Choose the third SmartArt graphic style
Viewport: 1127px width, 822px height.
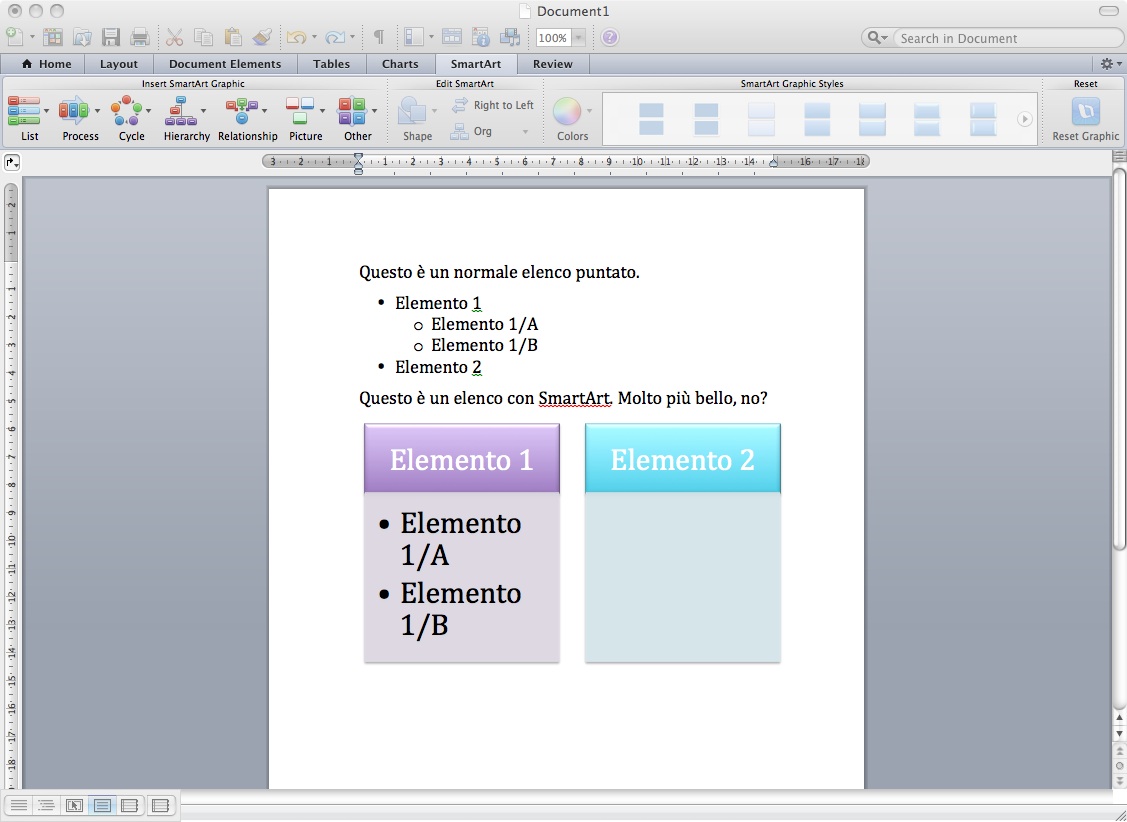pos(762,119)
